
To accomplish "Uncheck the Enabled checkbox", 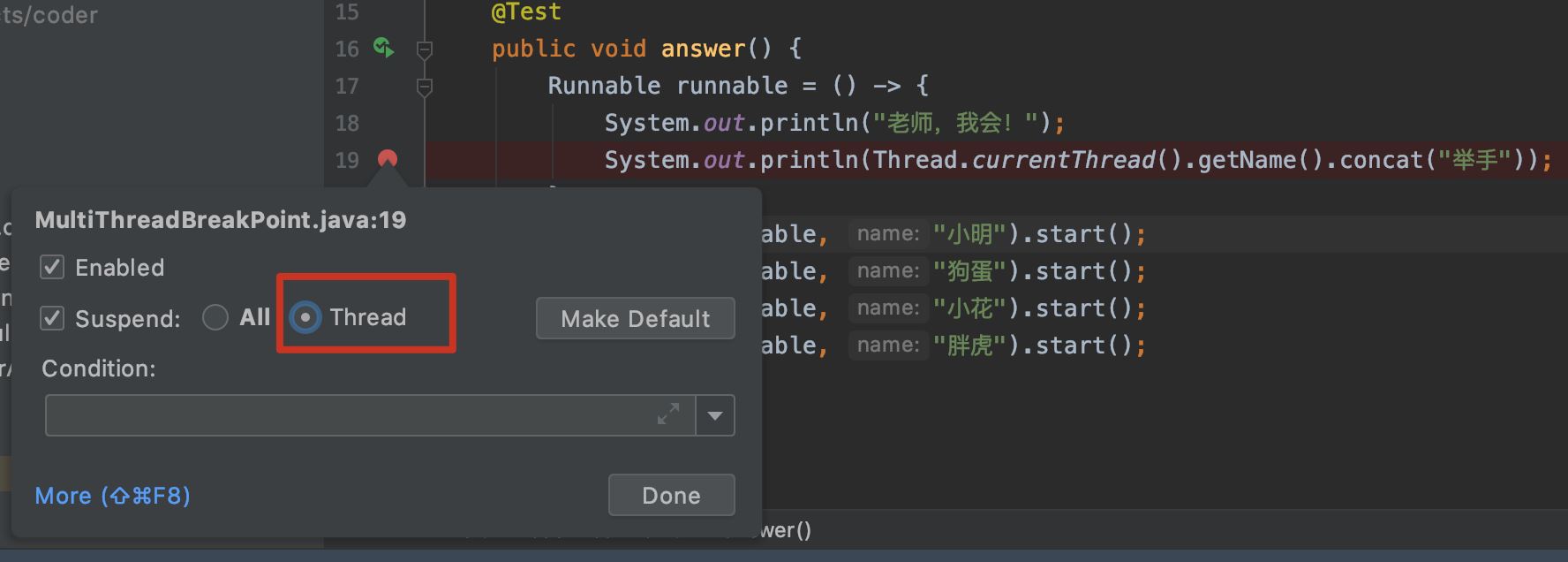I will [x=53, y=268].
